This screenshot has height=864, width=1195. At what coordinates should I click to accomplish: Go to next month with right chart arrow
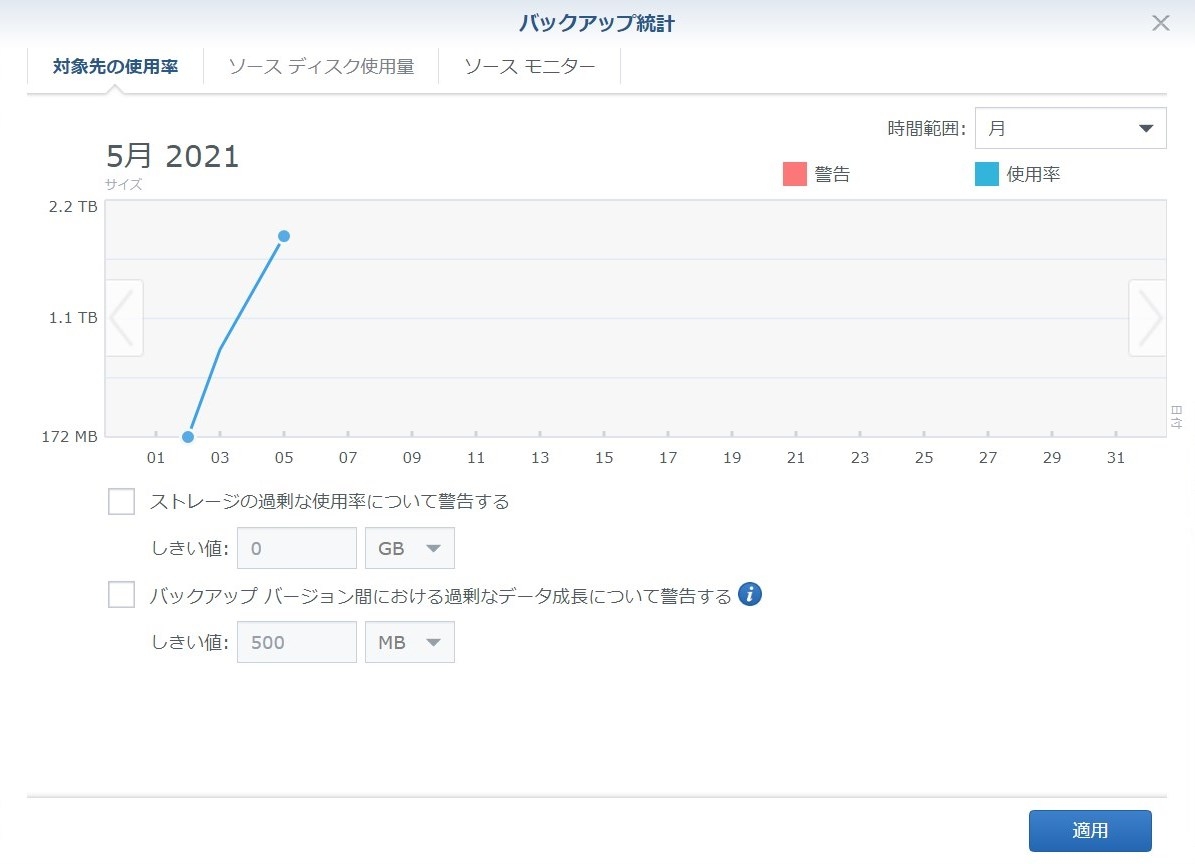[x=1148, y=318]
